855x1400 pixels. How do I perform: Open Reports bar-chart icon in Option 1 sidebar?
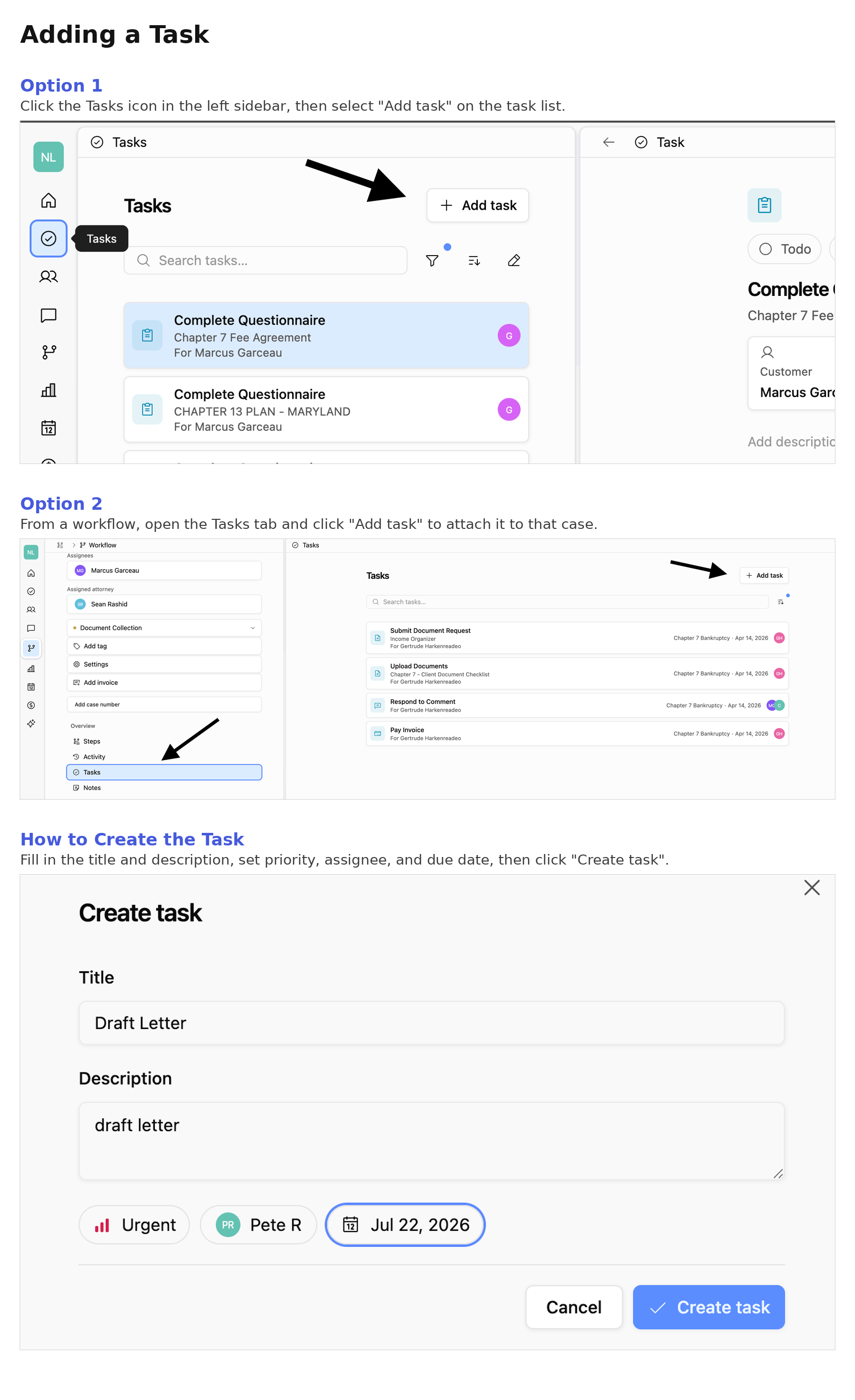tap(48, 391)
